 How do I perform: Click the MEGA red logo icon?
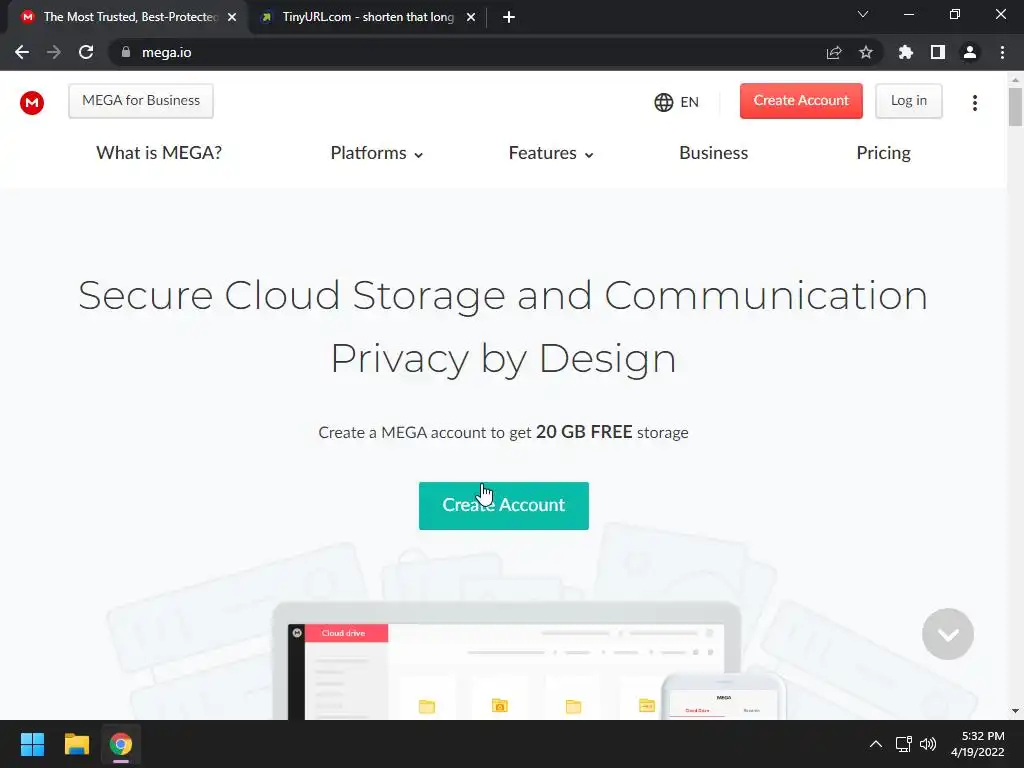31,103
